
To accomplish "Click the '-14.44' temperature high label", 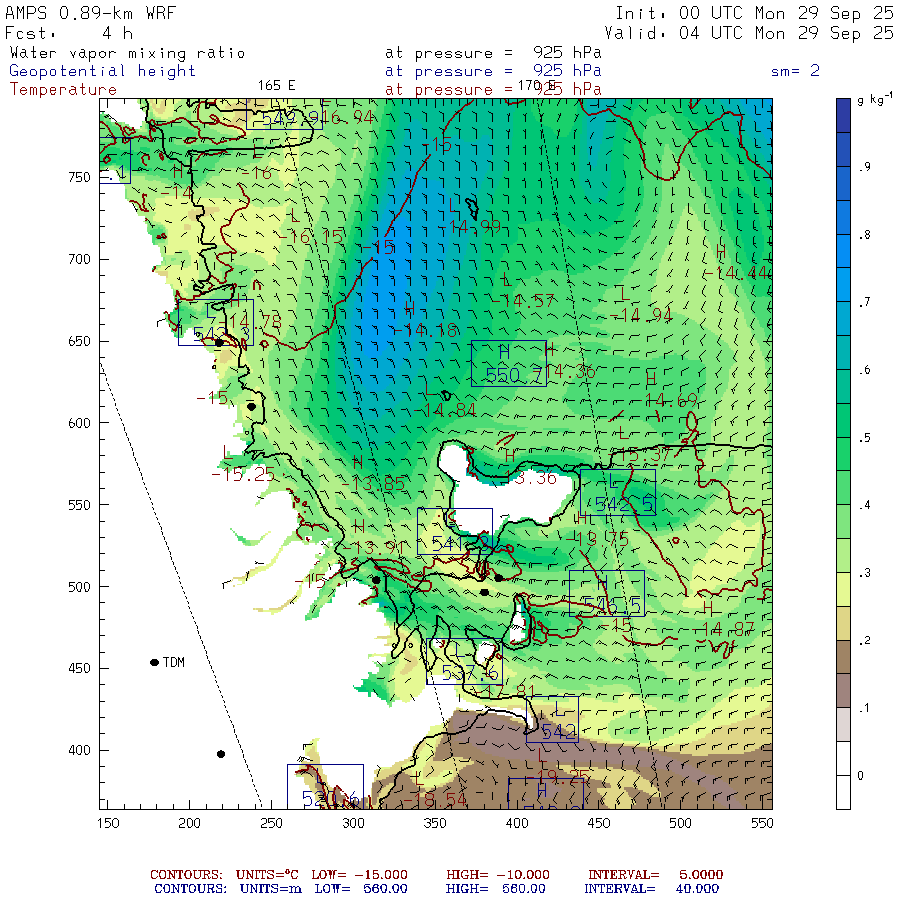I will pyautogui.click(x=738, y=273).
